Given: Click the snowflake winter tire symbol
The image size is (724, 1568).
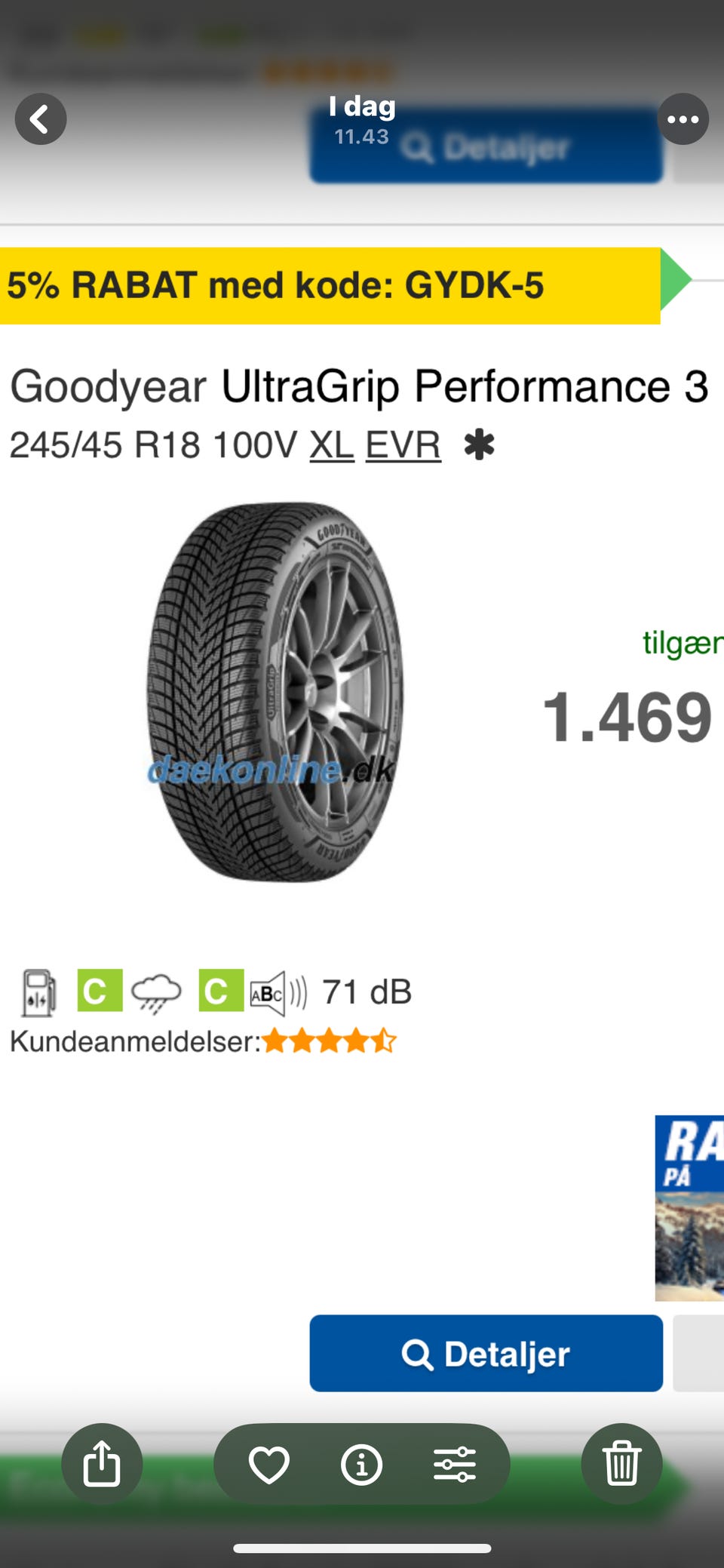Looking at the screenshot, I should coord(480,444).
